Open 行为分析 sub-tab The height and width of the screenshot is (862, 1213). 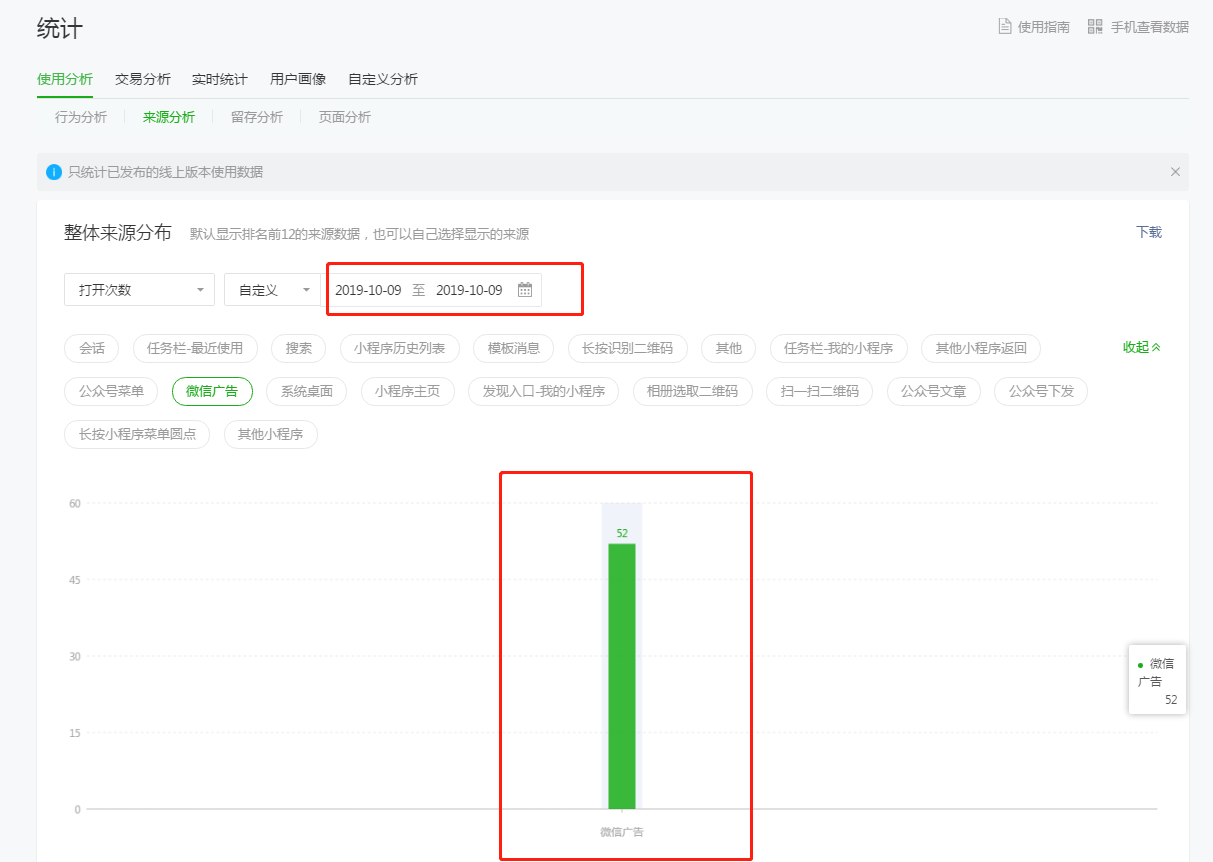[81, 117]
